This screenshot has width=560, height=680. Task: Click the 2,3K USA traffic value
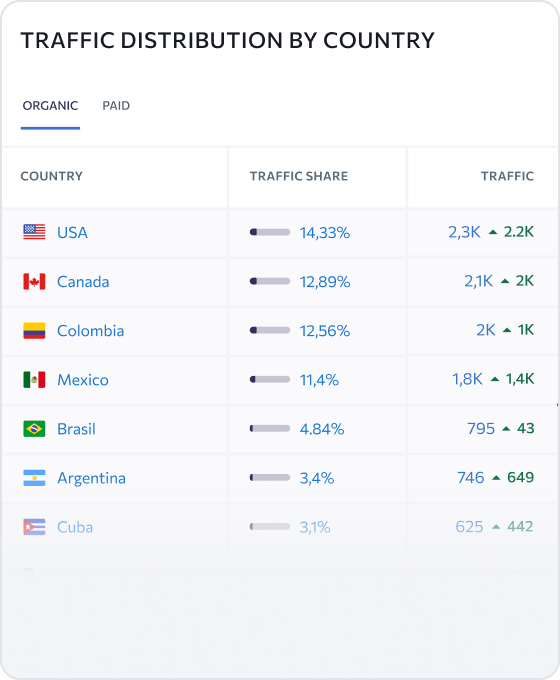(x=464, y=232)
